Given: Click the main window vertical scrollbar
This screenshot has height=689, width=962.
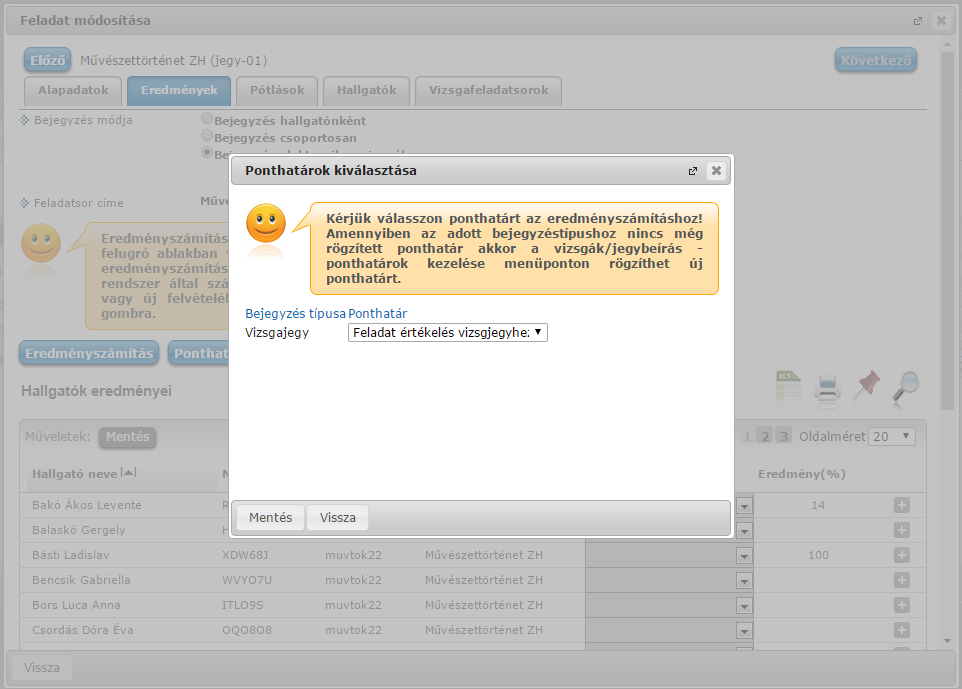Looking at the screenshot, I should point(947,231).
